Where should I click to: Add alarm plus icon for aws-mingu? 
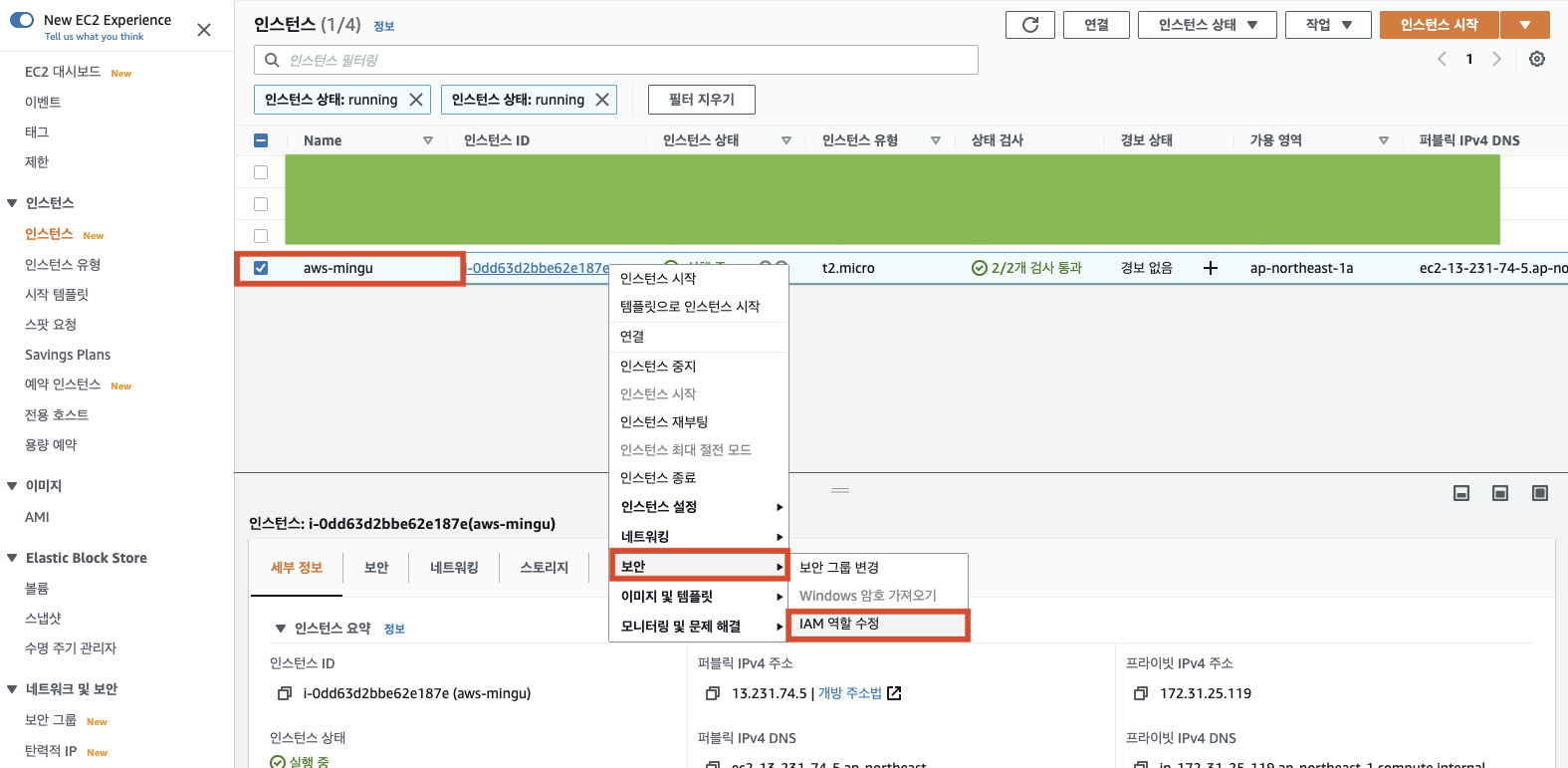(x=1211, y=268)
